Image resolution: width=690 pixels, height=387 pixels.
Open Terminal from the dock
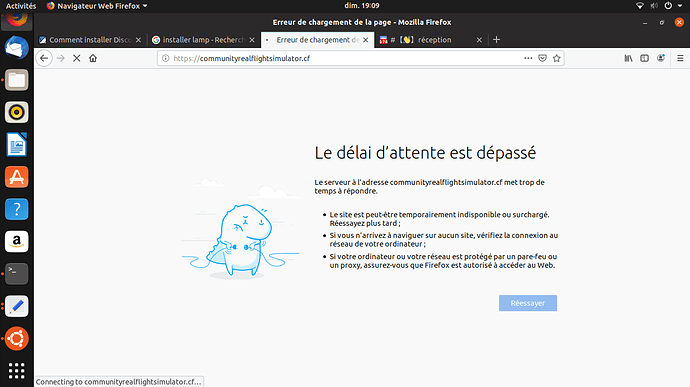pos(17,273)
